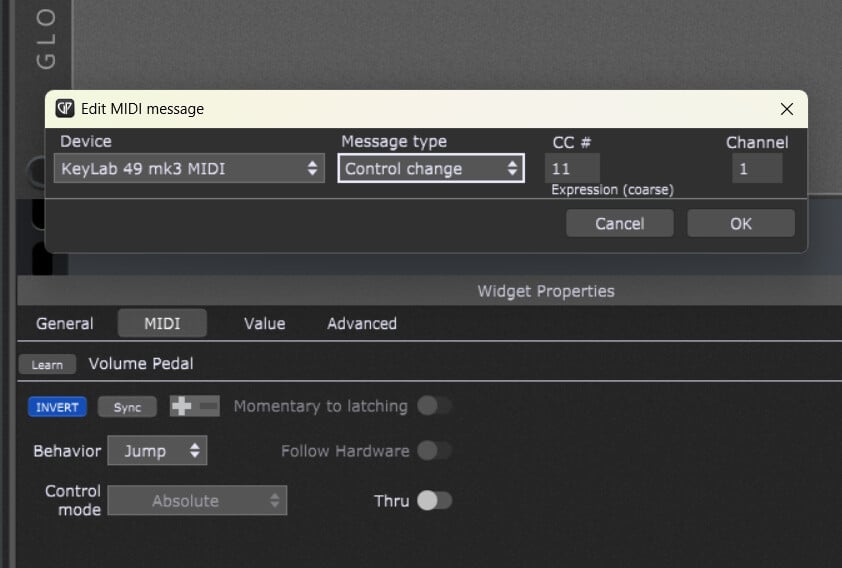
Task: Click the Gig Performer logo in dialog title
Action: tap(65, 109)
